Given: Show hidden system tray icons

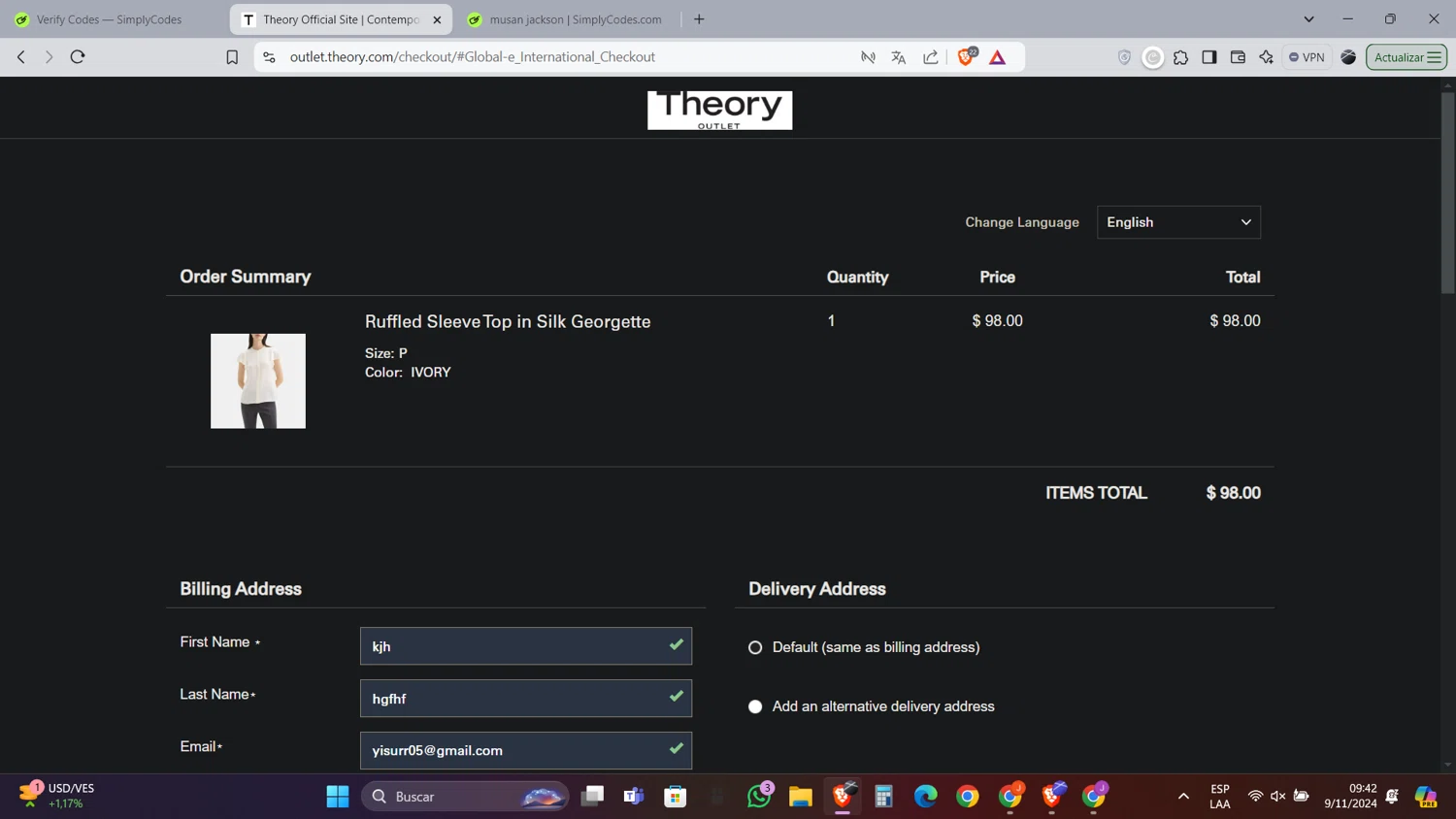Looking at the screenshot, I should 1183,797.
